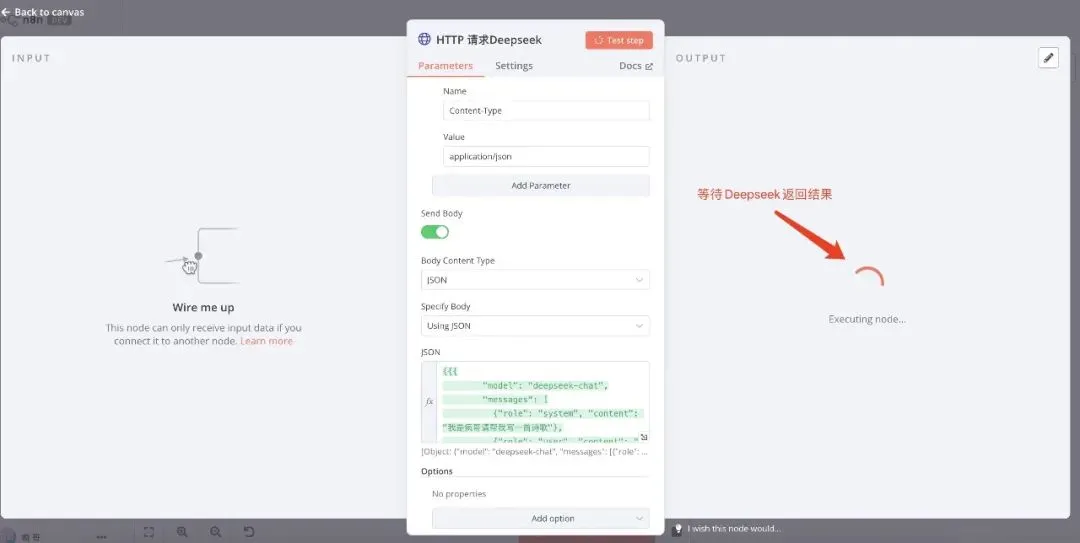
Task: Switch to the Settings tab
Action: coord(514,66)
